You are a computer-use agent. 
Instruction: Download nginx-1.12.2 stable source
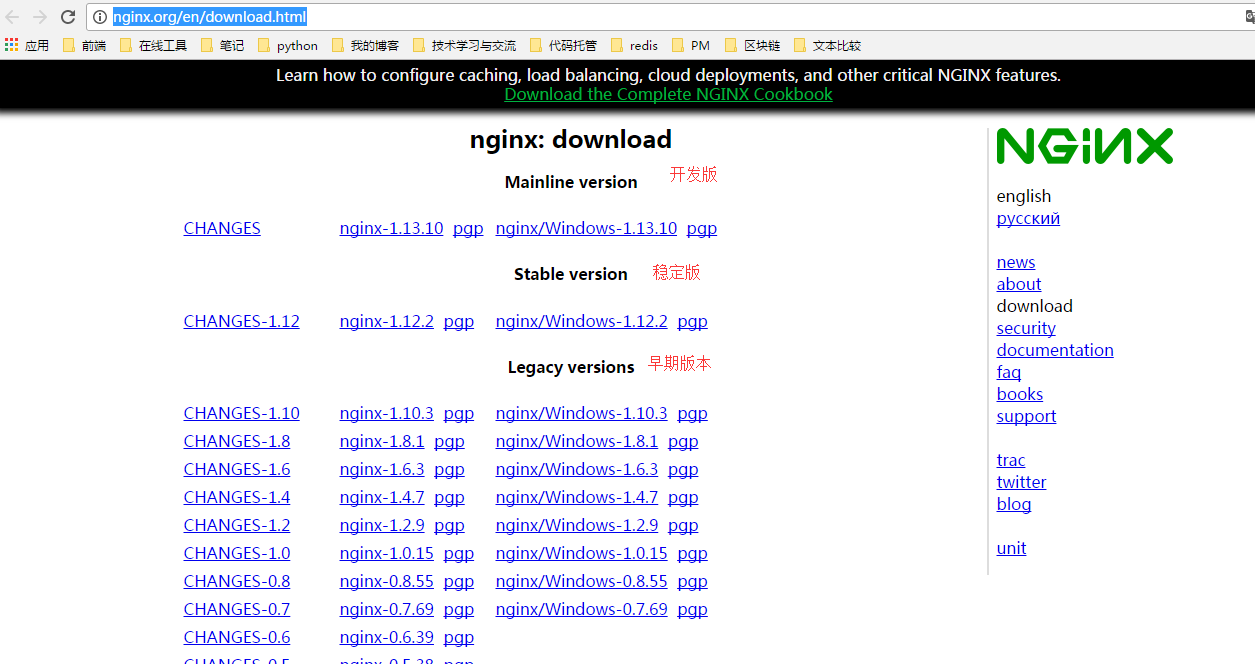point(387,321)
